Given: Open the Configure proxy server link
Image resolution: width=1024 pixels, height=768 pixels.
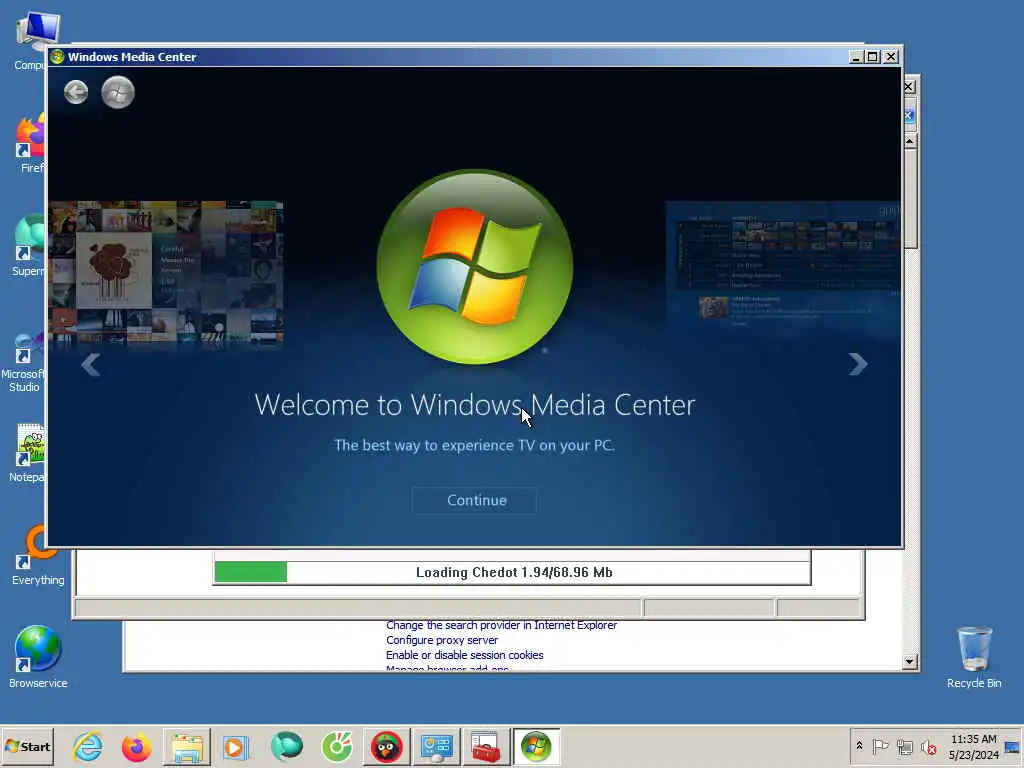Looking at the screenshot, I should [442, 640].
